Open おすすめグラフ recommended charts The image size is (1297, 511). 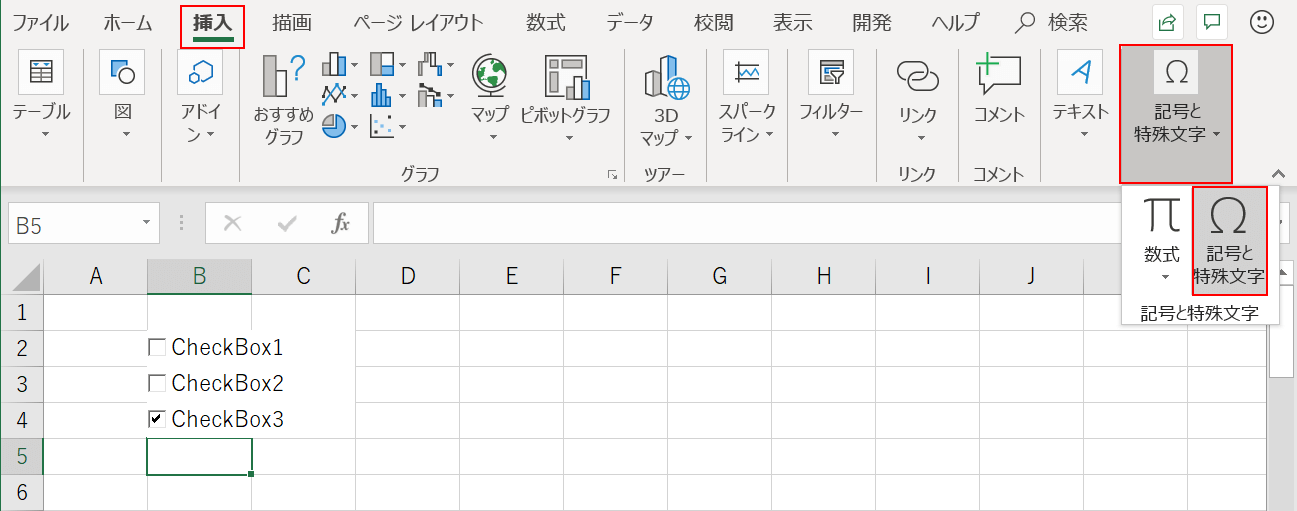tap(284, 100)
